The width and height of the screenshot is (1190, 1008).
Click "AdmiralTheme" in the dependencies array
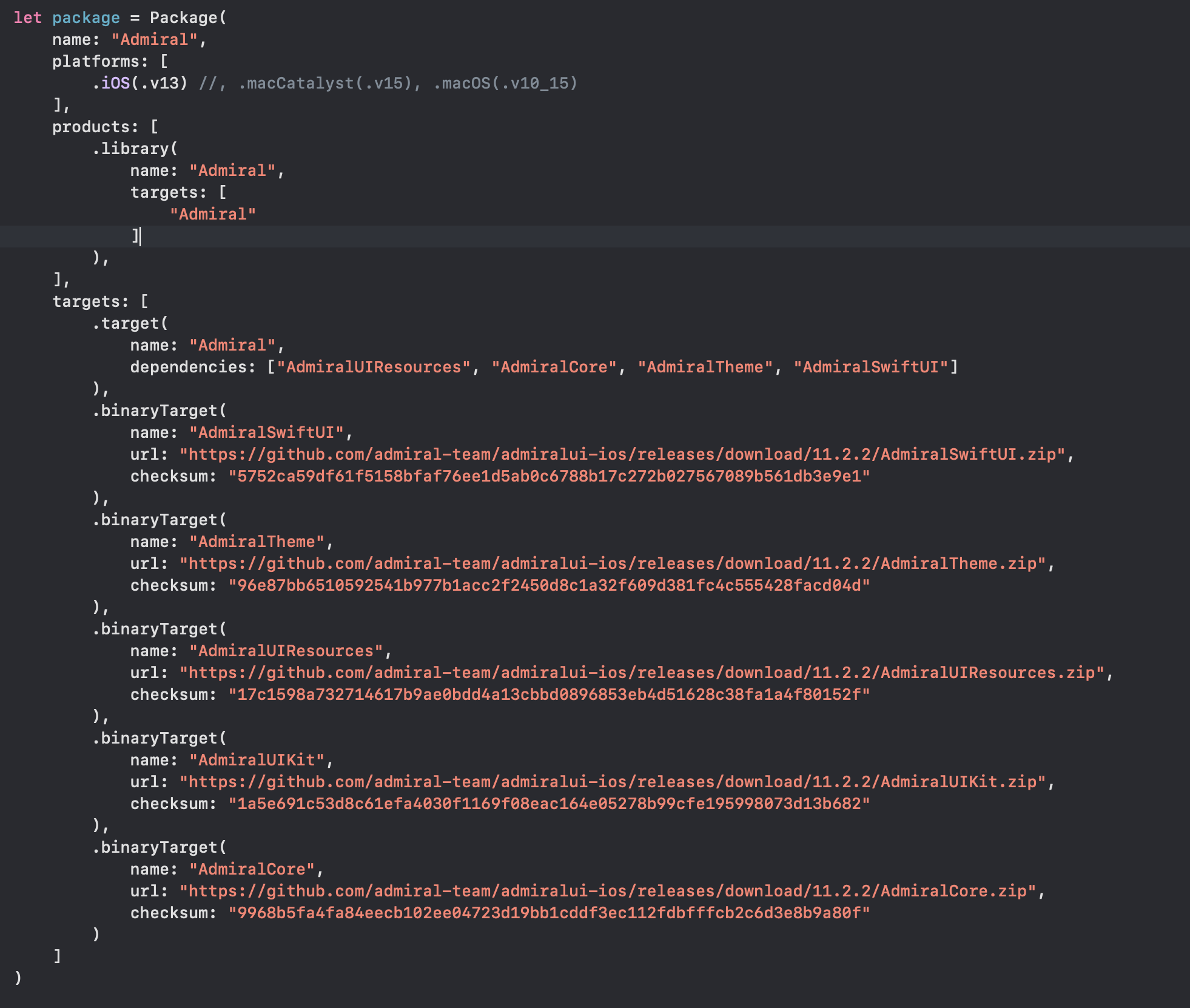pyautogui.click(x=705, y=367)
